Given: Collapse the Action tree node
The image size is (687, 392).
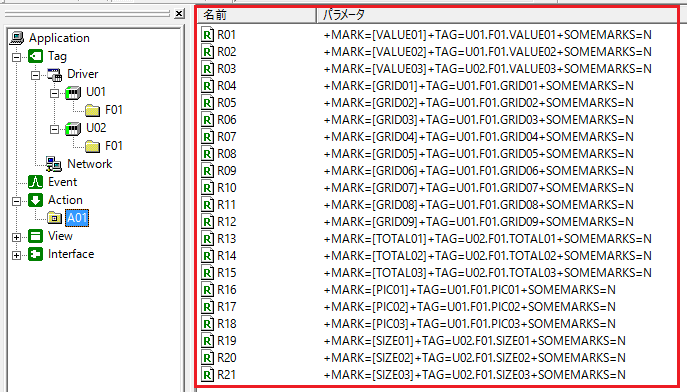Looking at the screenshot, I should tap(17, 201).
